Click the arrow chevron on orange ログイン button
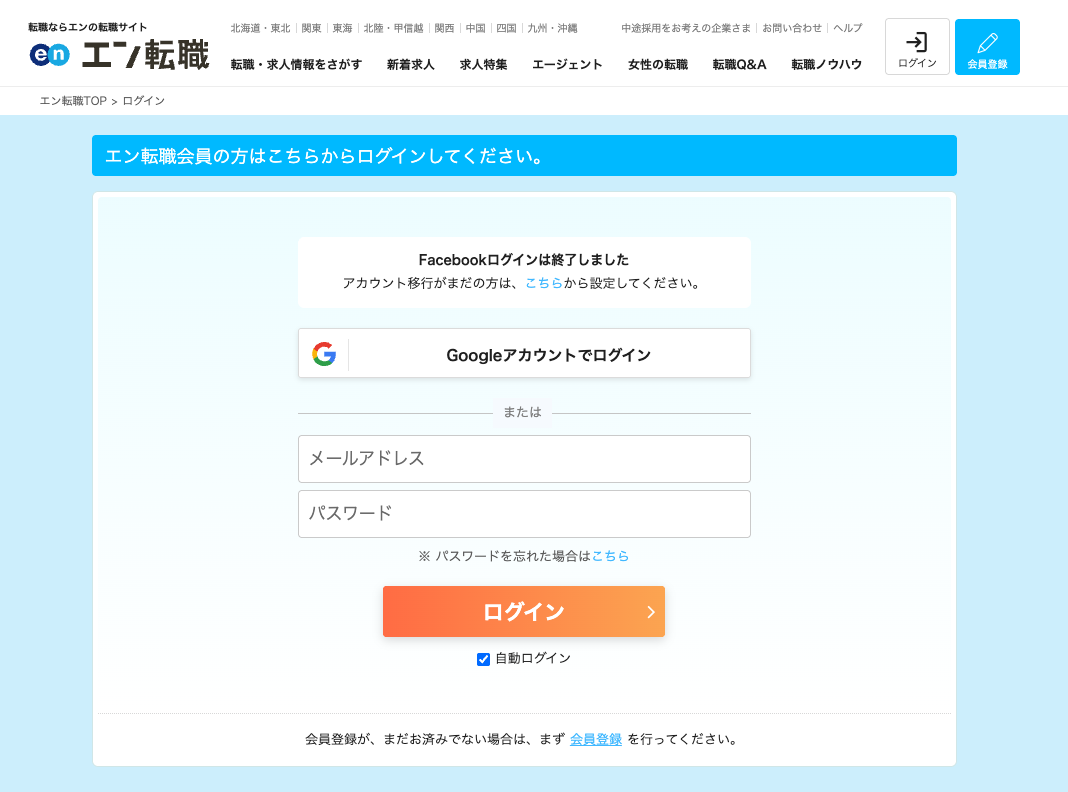Screen dimensions: 1068x792 [x=650, y=612]
